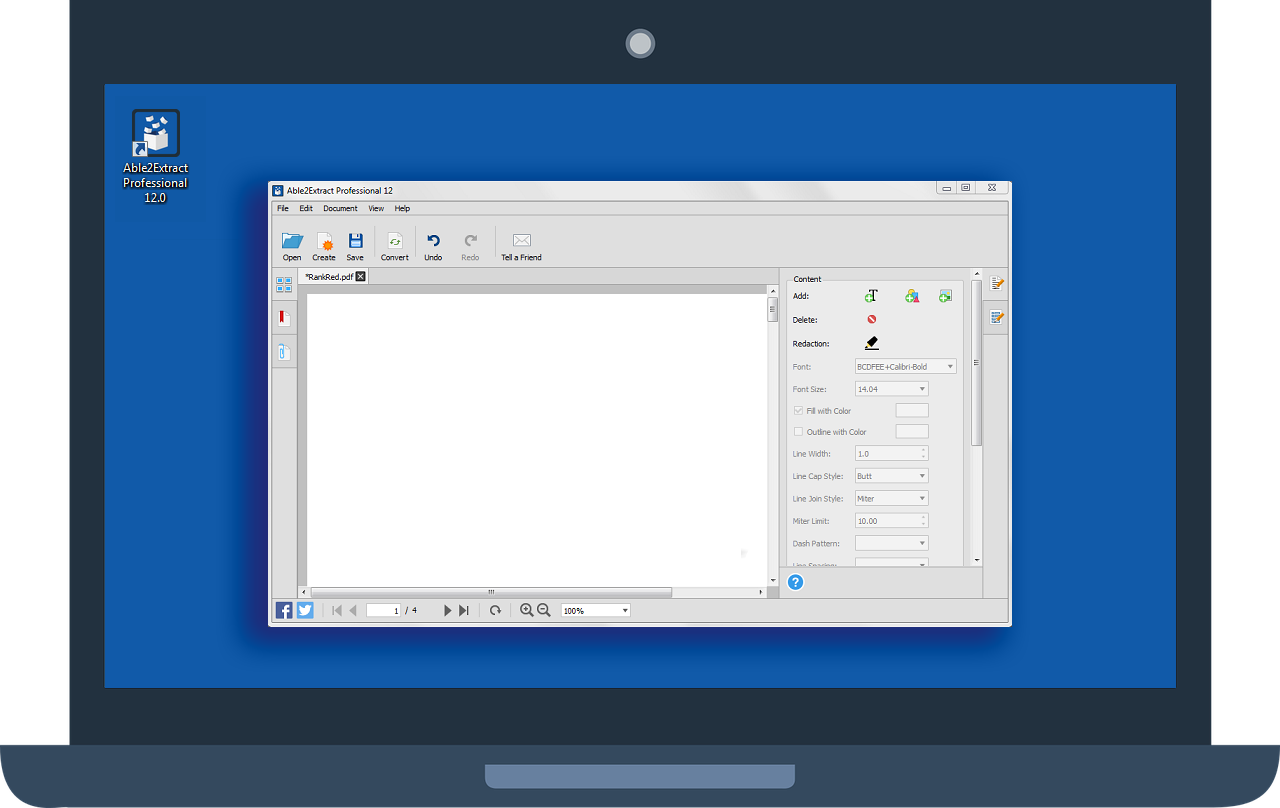Click the Outline with Color swatch
The image size is (1280, 808).
[911, 432]
